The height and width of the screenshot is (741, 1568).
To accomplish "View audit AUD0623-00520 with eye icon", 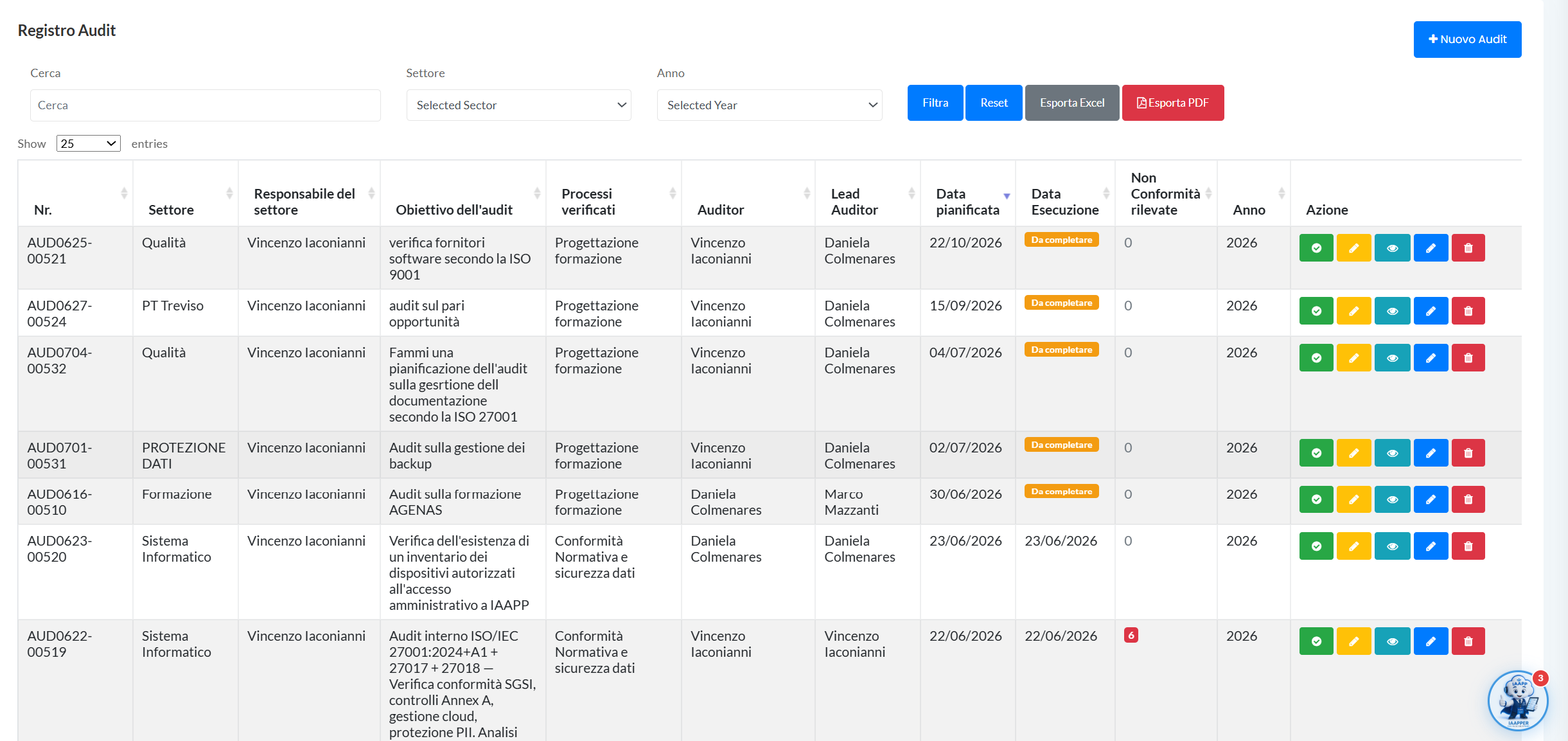I will pos(1392,546).
